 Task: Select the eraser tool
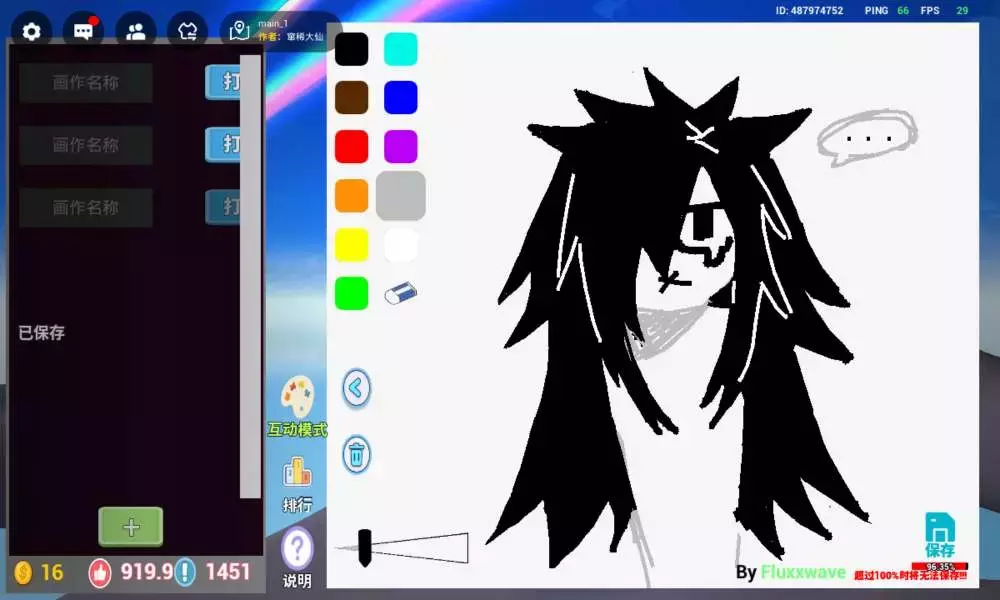400,293
